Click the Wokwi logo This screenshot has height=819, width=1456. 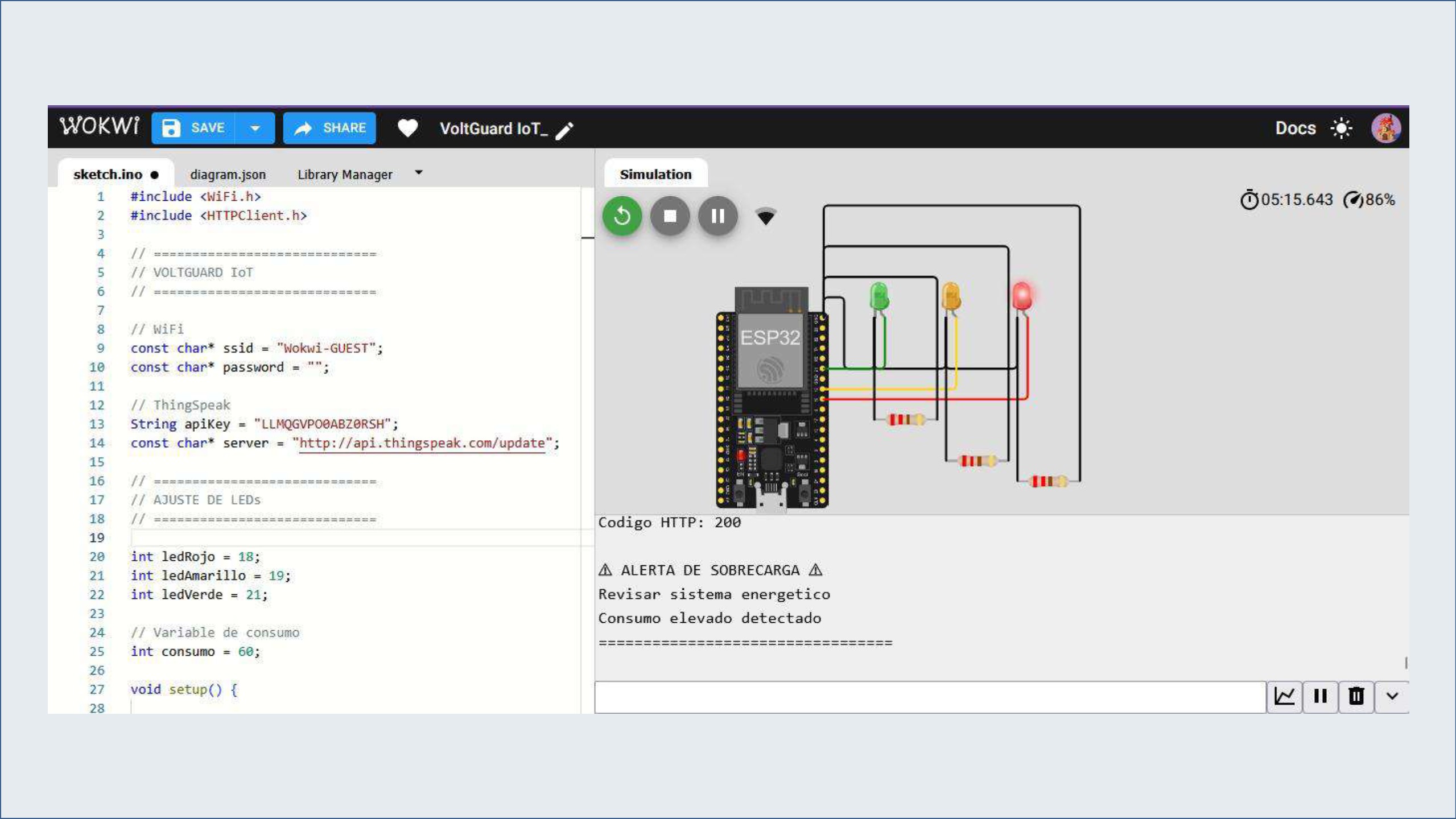[100, 126]
